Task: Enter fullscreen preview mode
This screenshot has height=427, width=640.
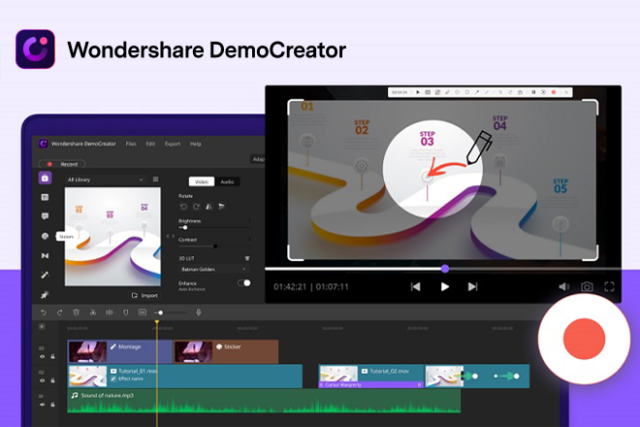Action: [609, 287]
